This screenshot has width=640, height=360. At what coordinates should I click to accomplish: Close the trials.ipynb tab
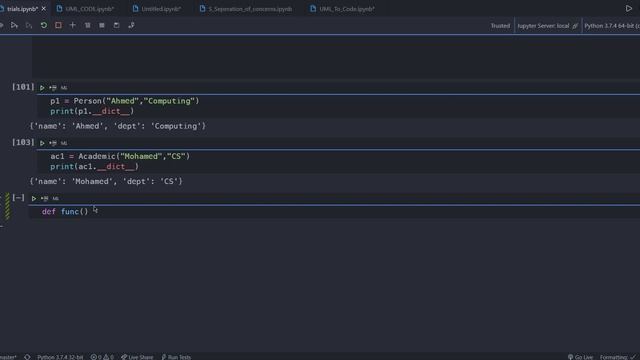pos(44,9)
